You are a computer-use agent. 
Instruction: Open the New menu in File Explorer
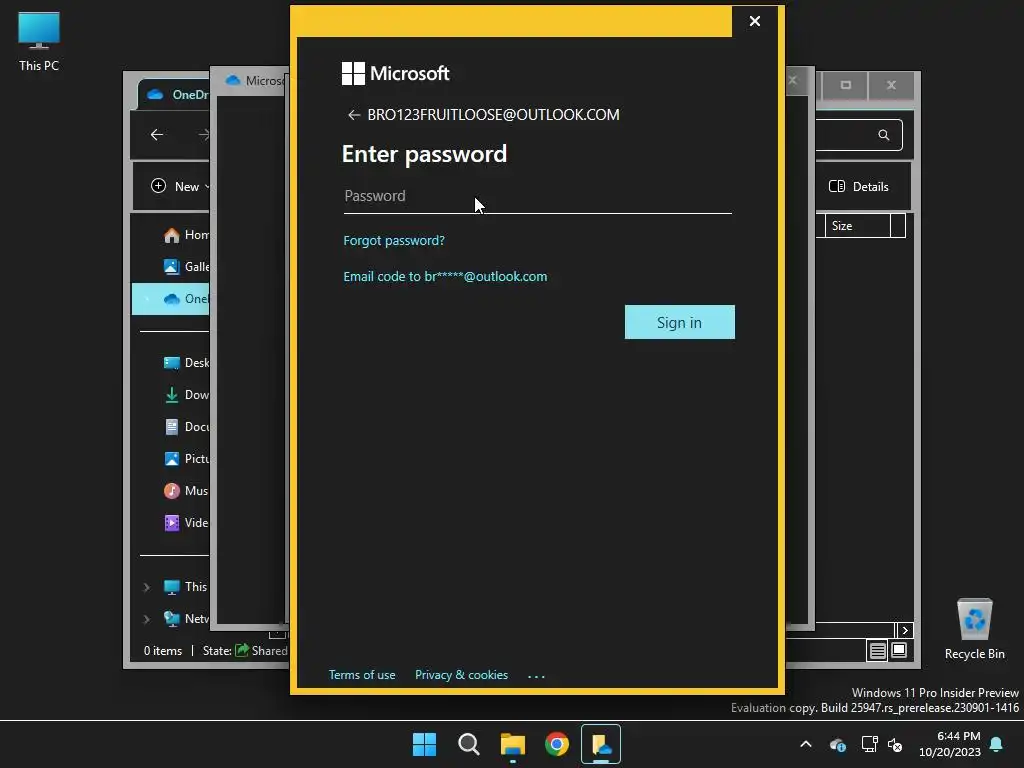coord(180,186)
